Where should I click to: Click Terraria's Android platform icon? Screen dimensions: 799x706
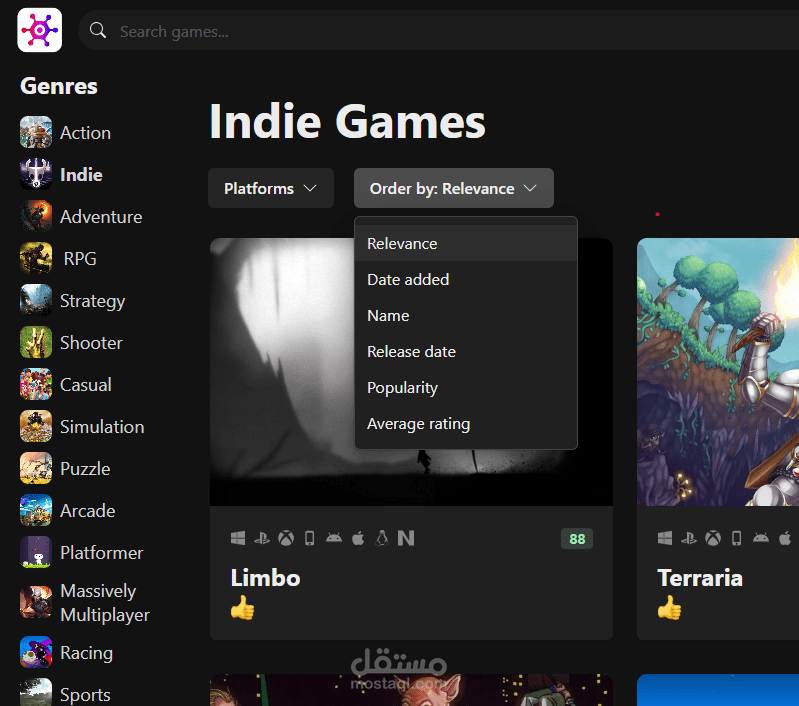[x=761, y=538]
